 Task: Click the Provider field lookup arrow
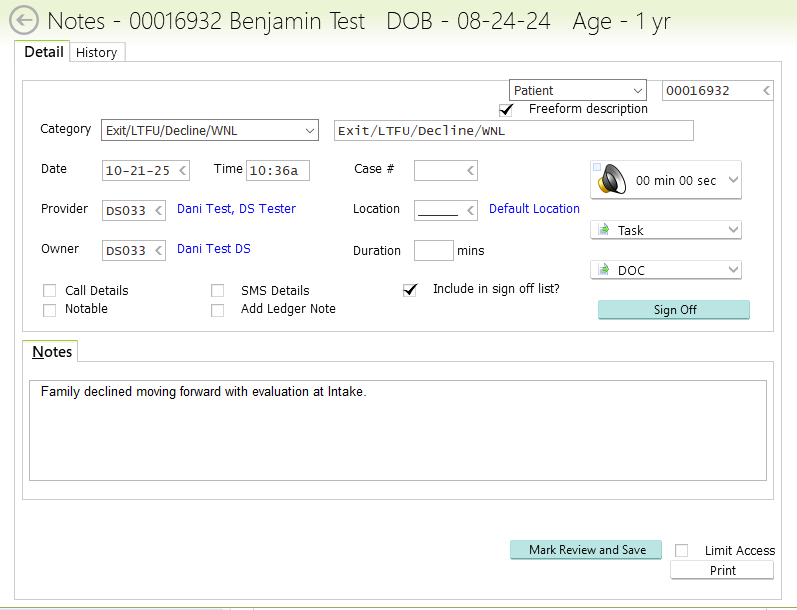point(159,210)
